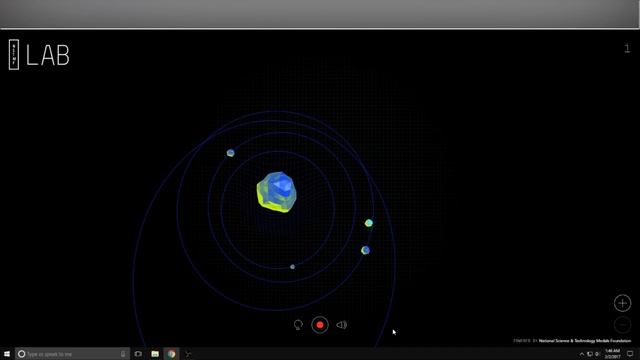Open the Action Center notifications icon
640x360 pixels.
[x=630, y=354]
